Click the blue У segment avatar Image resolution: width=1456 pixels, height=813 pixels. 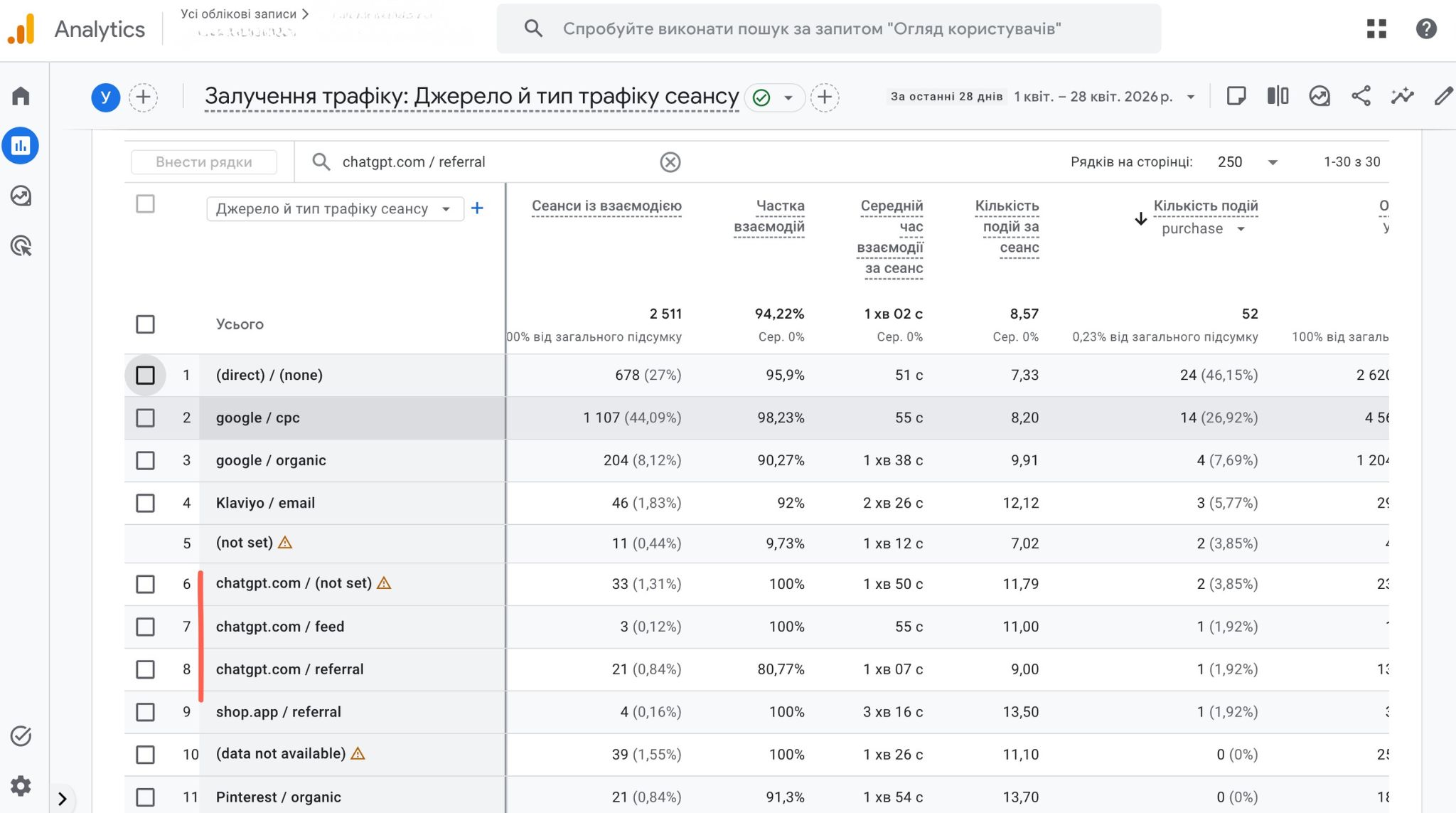105,97
